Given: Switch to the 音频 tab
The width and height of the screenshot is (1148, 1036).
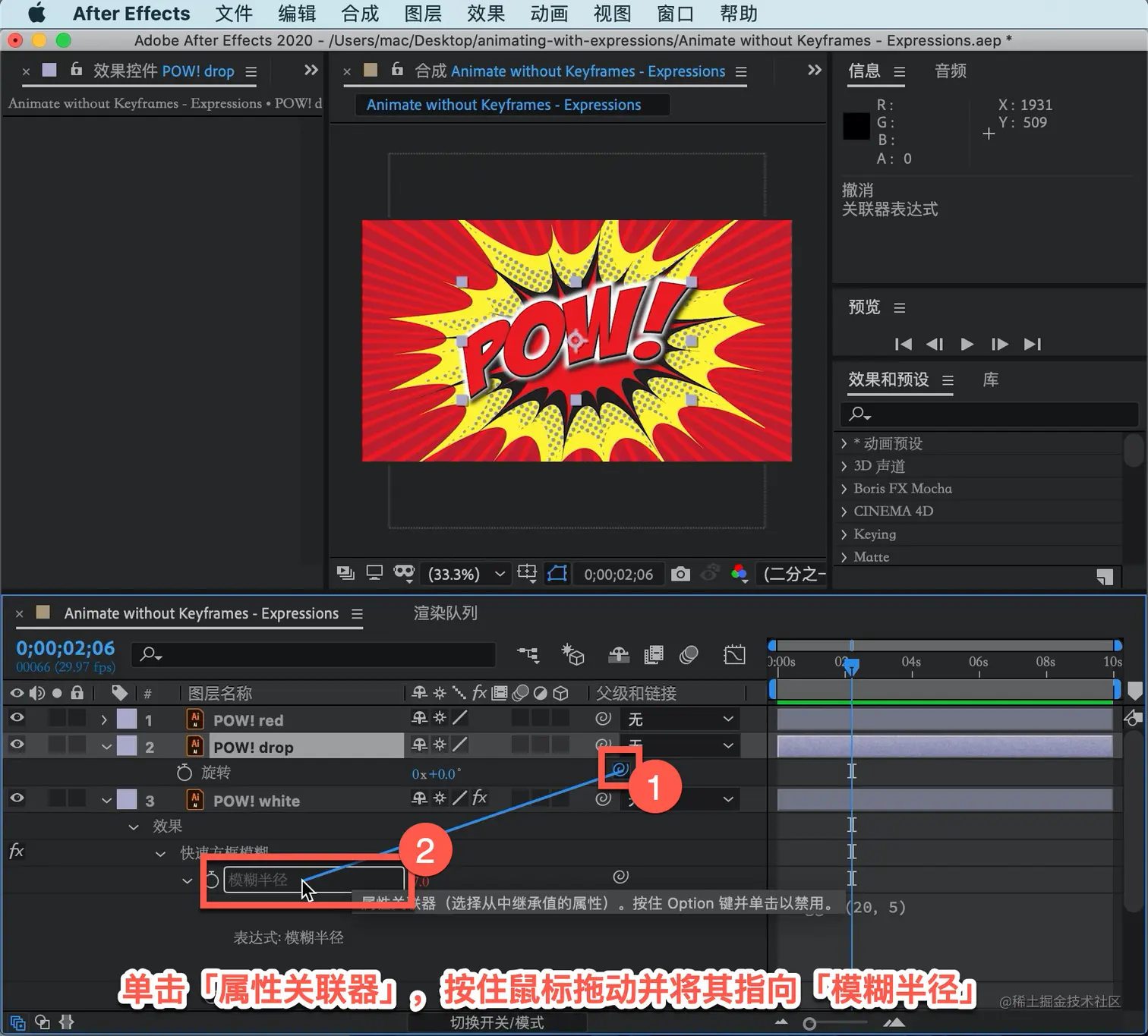Looking at the screenshot, I should [951, 71].
